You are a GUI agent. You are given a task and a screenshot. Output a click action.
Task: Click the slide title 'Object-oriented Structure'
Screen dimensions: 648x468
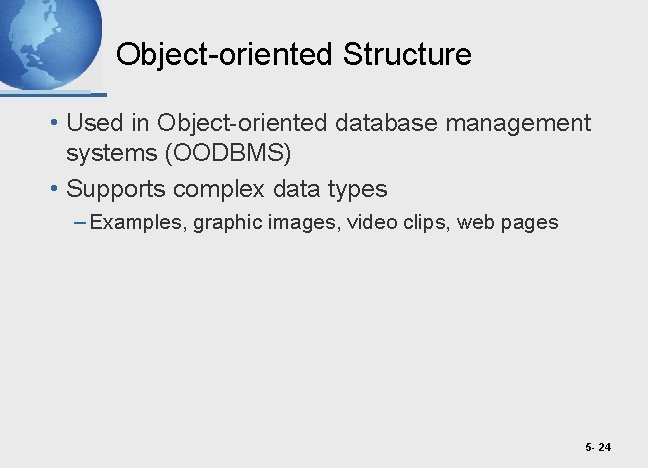[x=293, y=54]
